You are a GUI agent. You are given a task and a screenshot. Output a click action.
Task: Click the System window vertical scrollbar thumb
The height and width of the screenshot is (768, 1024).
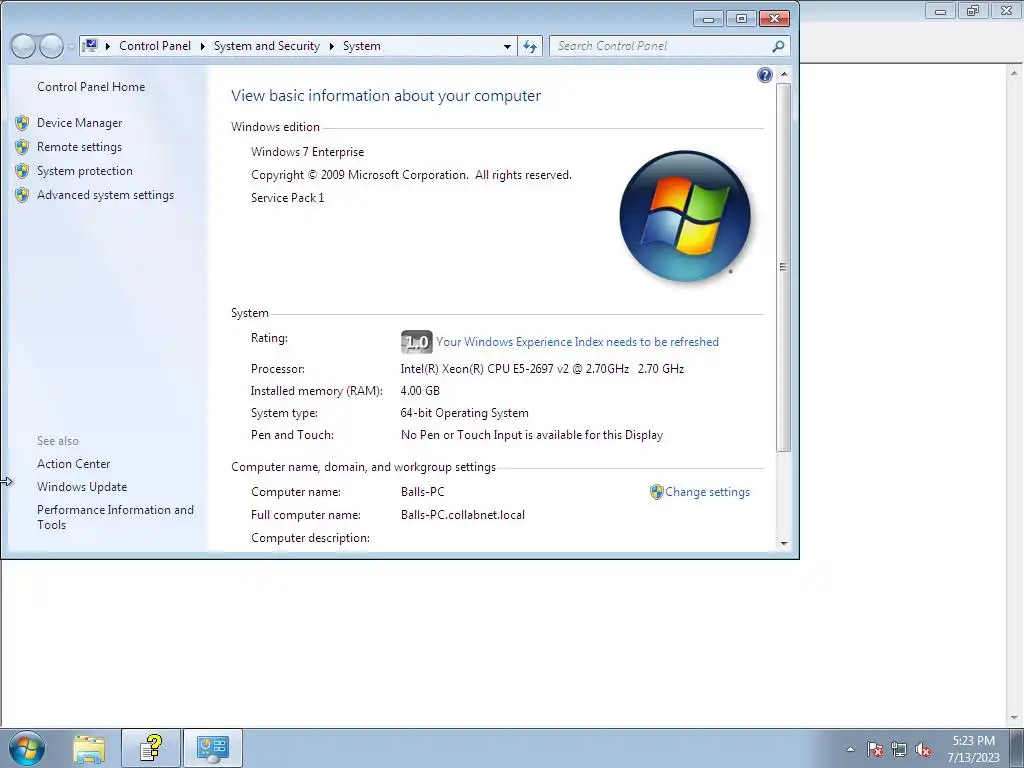pos(784,267)
